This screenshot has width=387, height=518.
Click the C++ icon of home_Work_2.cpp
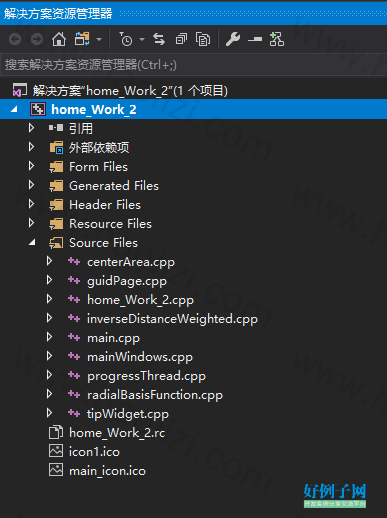tap(74, 299)
